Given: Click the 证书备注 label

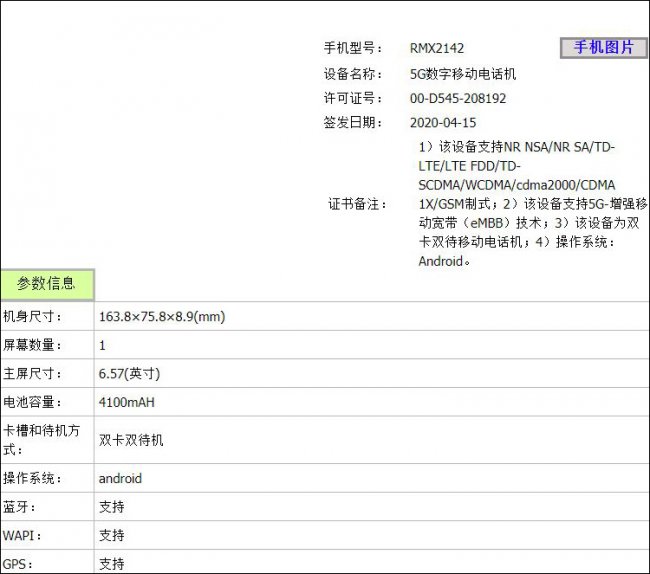Looking at the screenshot, I should click(x=357, y=204).
